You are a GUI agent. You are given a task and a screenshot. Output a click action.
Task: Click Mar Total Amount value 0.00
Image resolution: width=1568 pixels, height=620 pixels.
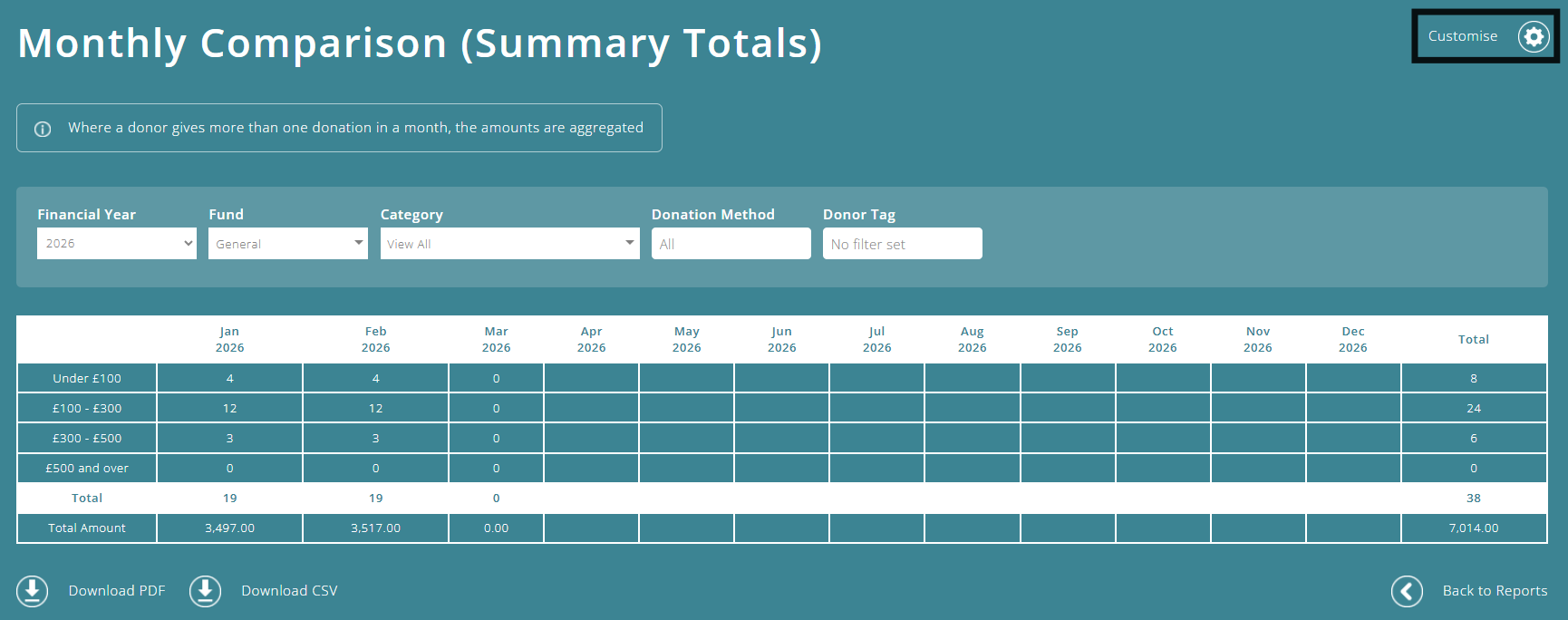coord(496,528)
